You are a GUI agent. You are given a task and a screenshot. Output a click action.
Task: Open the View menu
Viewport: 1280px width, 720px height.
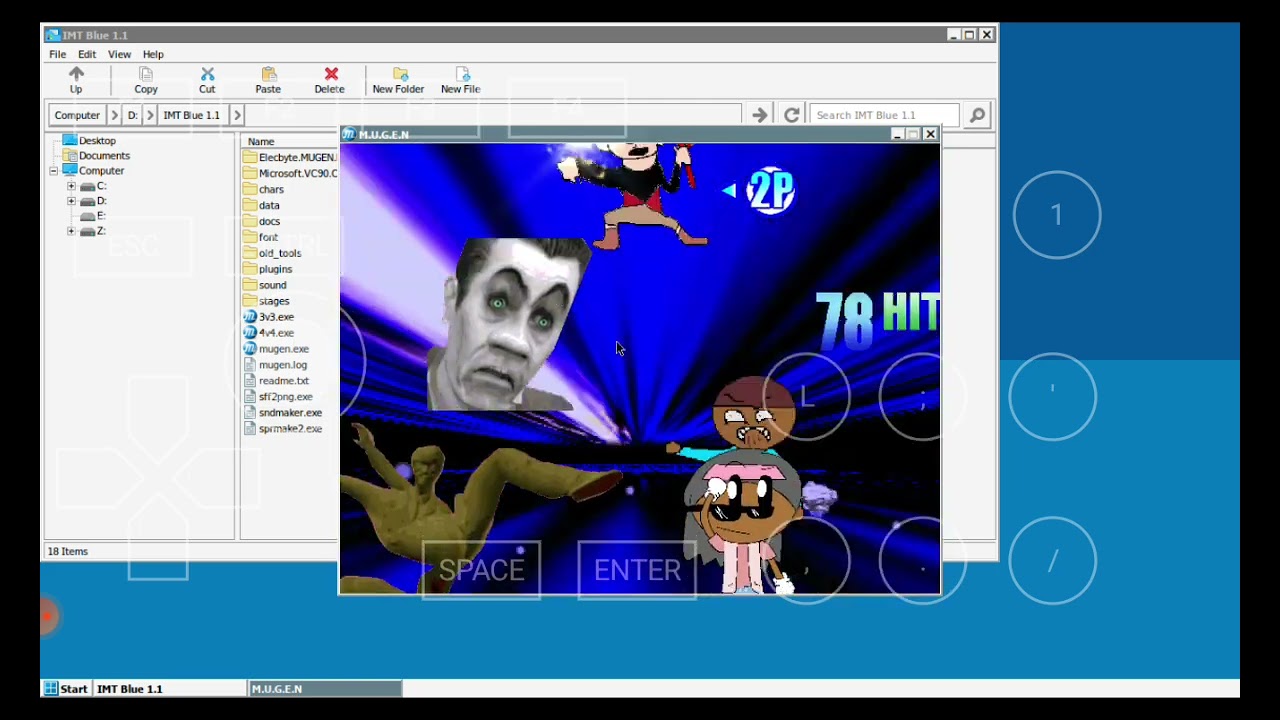click(x=119, y=54)
